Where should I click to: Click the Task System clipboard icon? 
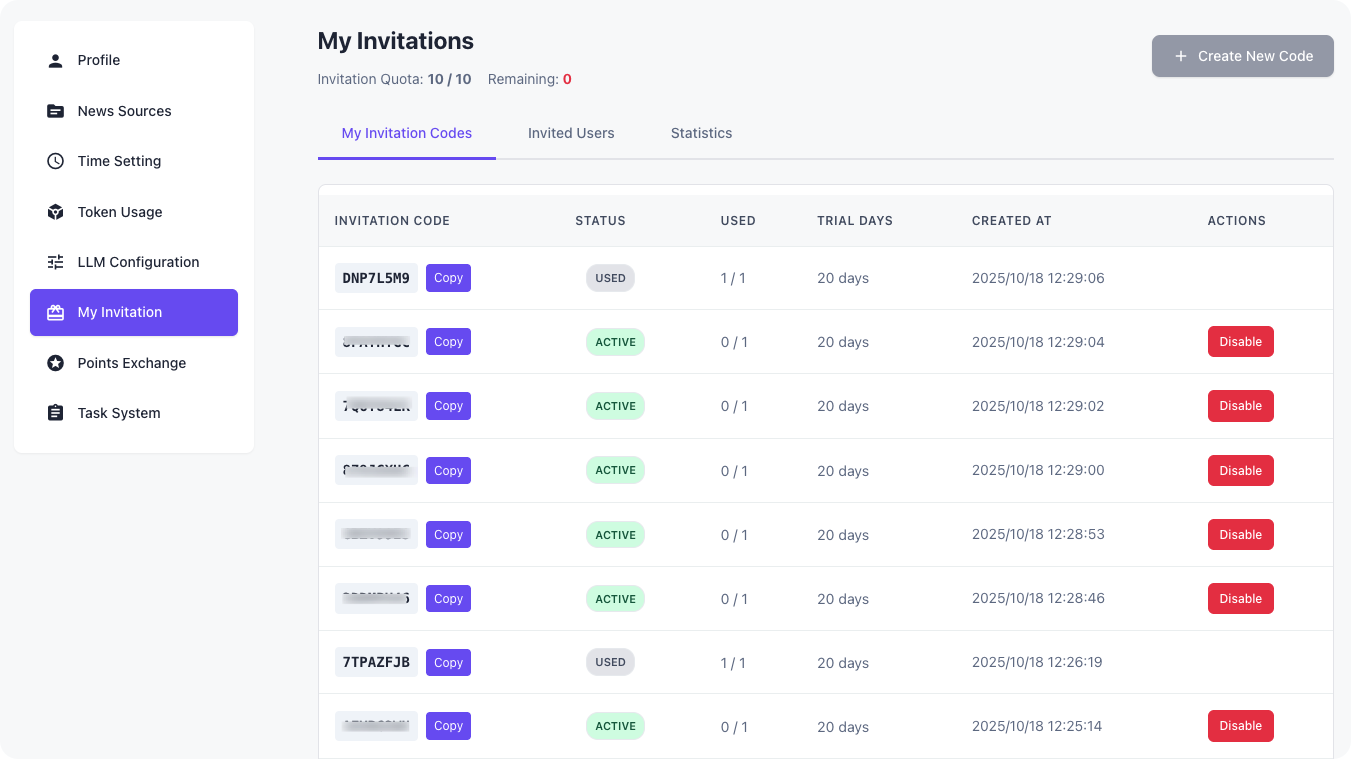coord(56,413)
